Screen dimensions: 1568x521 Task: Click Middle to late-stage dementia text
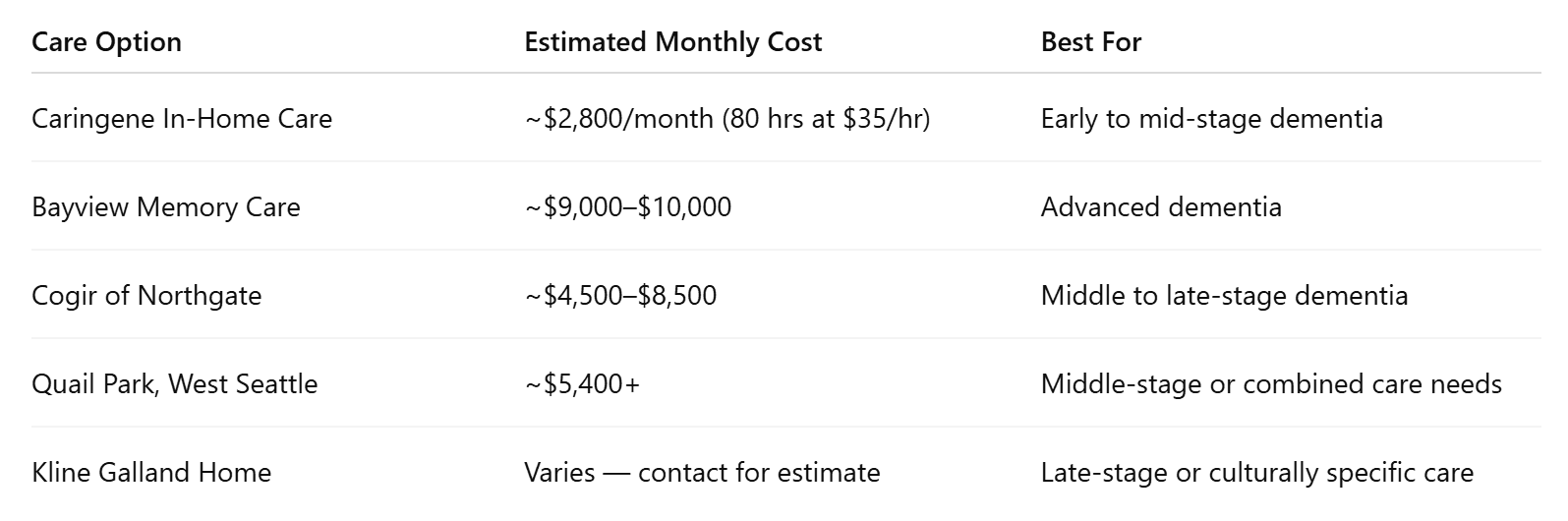click(1224, 296)
